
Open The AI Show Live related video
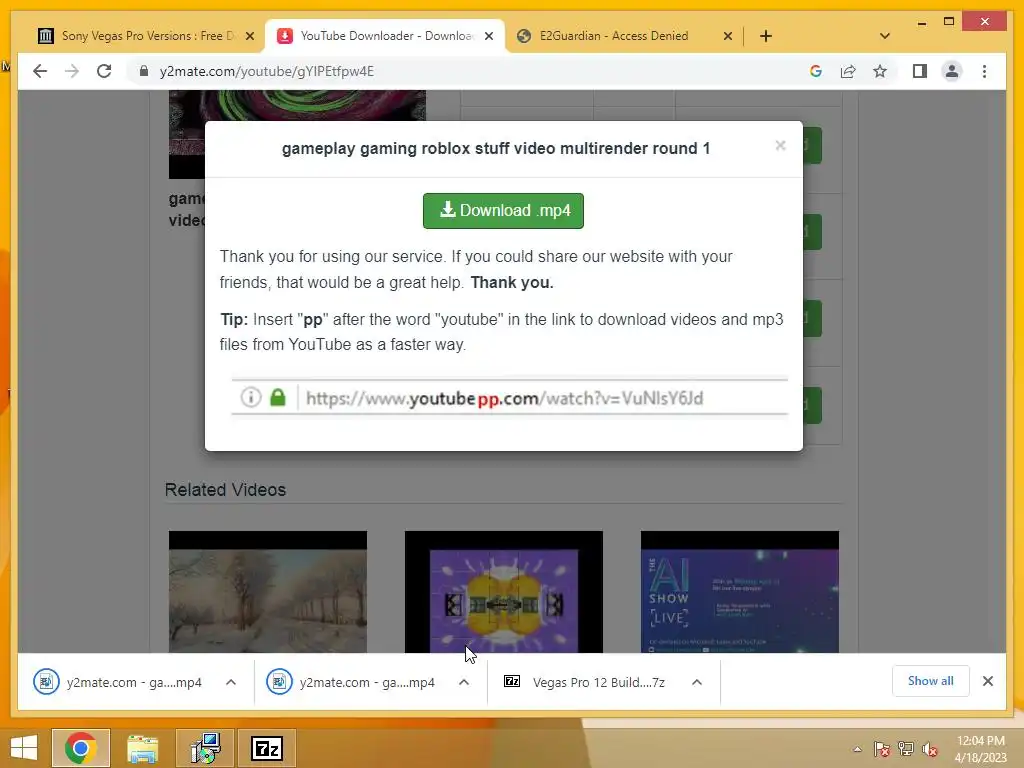740,592
